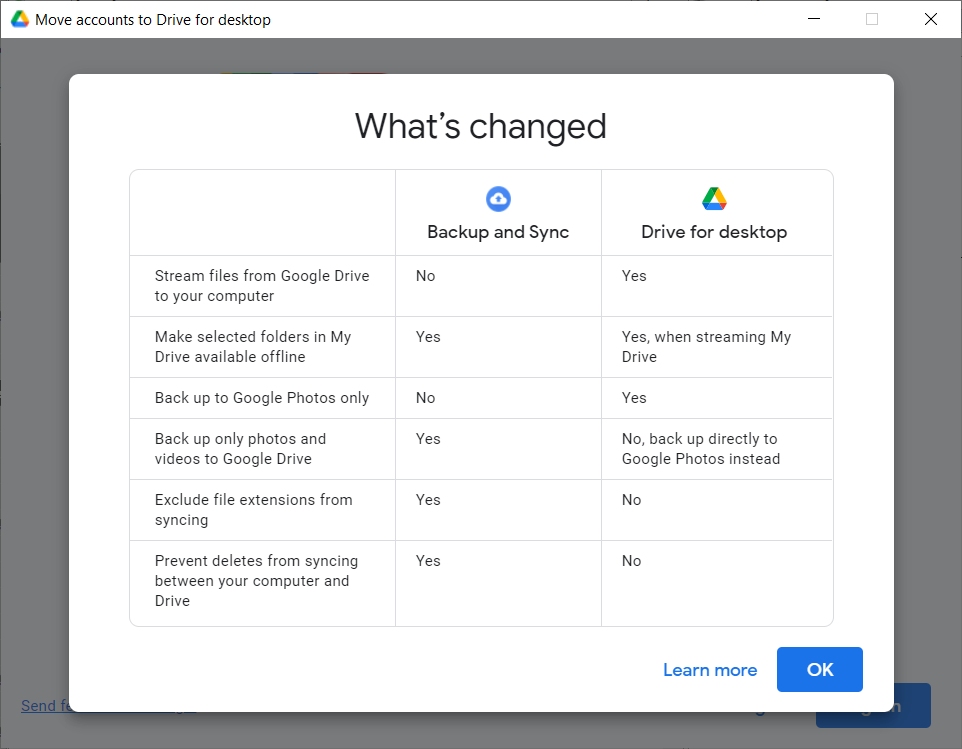Click Backup and Sync "No" for Stream files row
This screenshot has height=749, width=962.
[x=425, y=276]
